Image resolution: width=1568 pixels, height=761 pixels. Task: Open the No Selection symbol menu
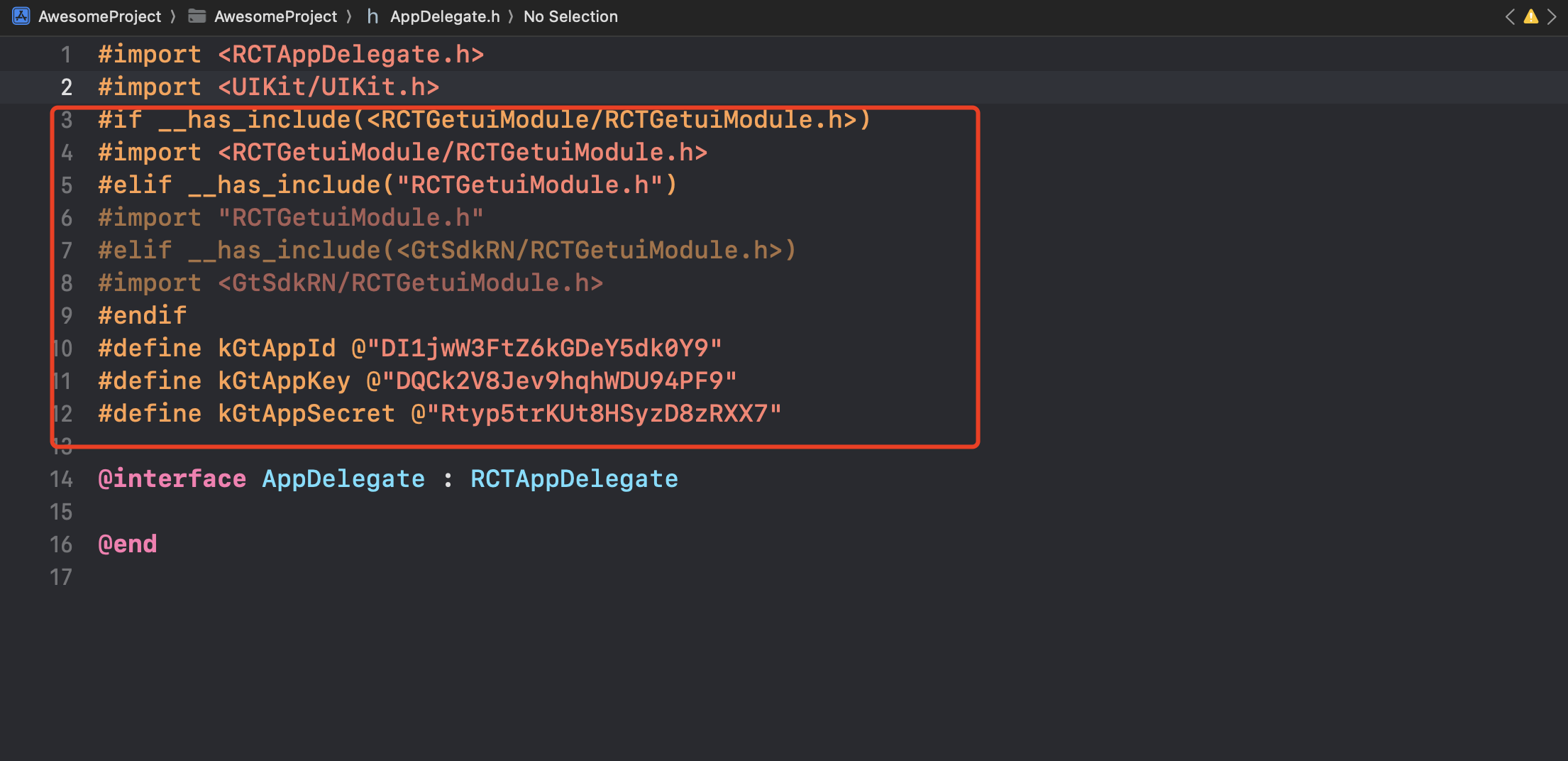pos(570,16)
